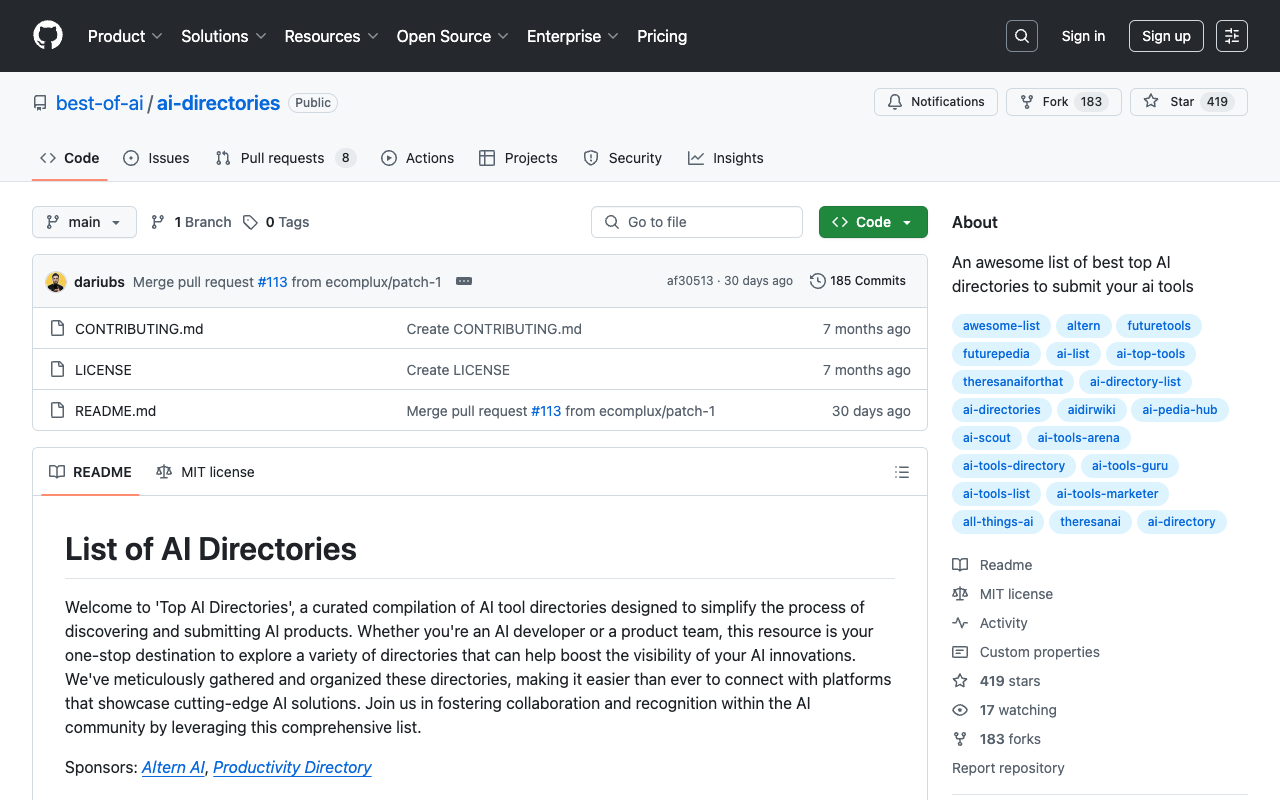Screen dimensions: 1280x800
Task: Open the ai-directories repository name link
Action: tap(218, 103)
